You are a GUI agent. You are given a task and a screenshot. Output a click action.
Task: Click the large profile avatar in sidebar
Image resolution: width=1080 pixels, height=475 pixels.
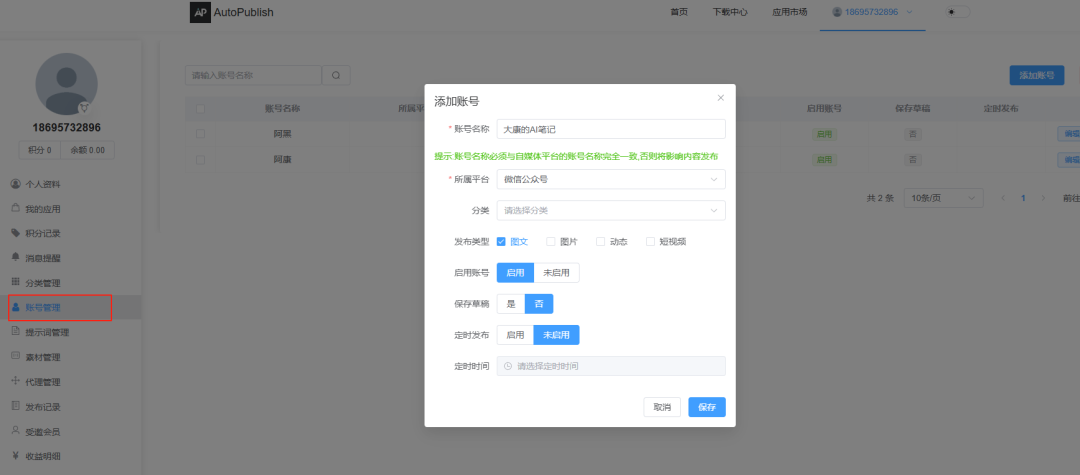[66, 84]
